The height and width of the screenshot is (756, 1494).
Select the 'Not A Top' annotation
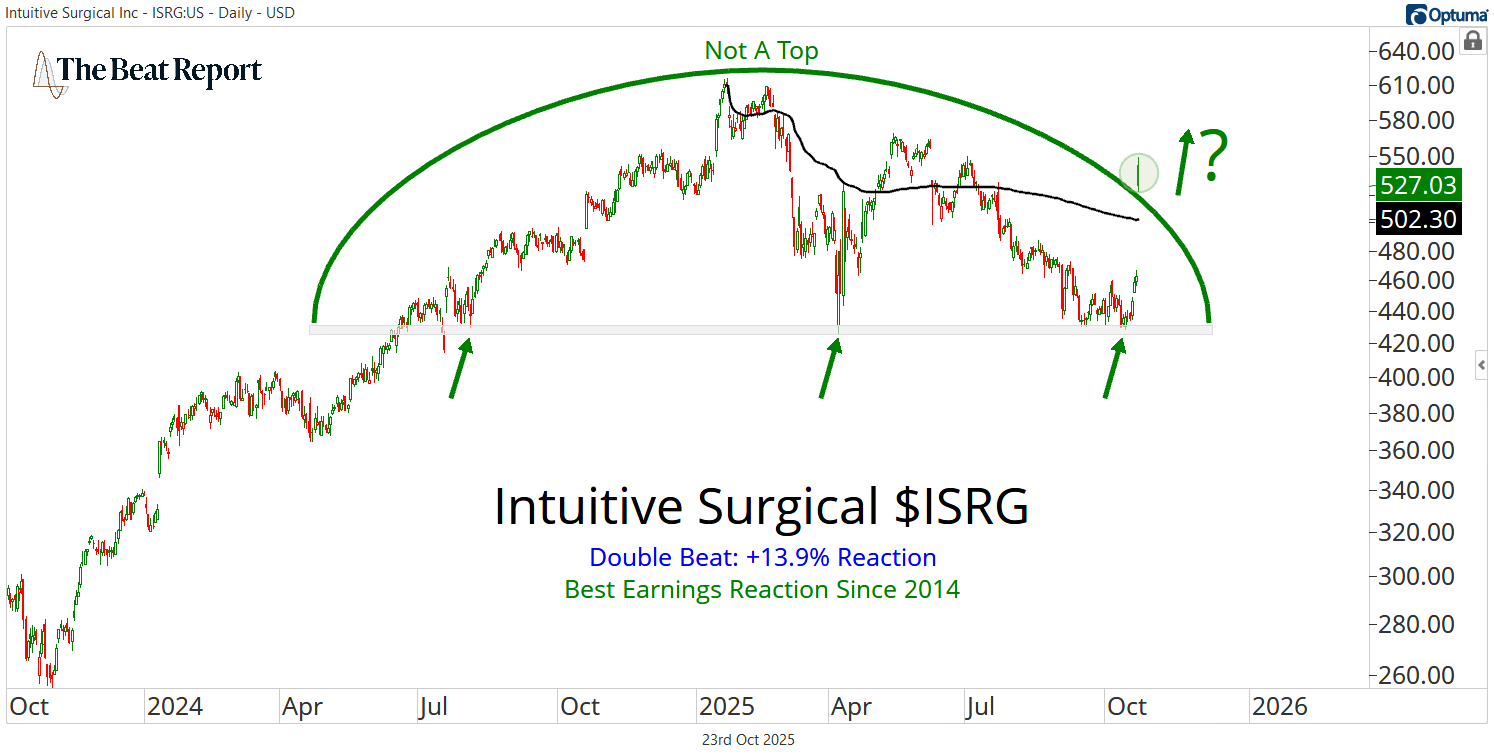coord(761,51)
